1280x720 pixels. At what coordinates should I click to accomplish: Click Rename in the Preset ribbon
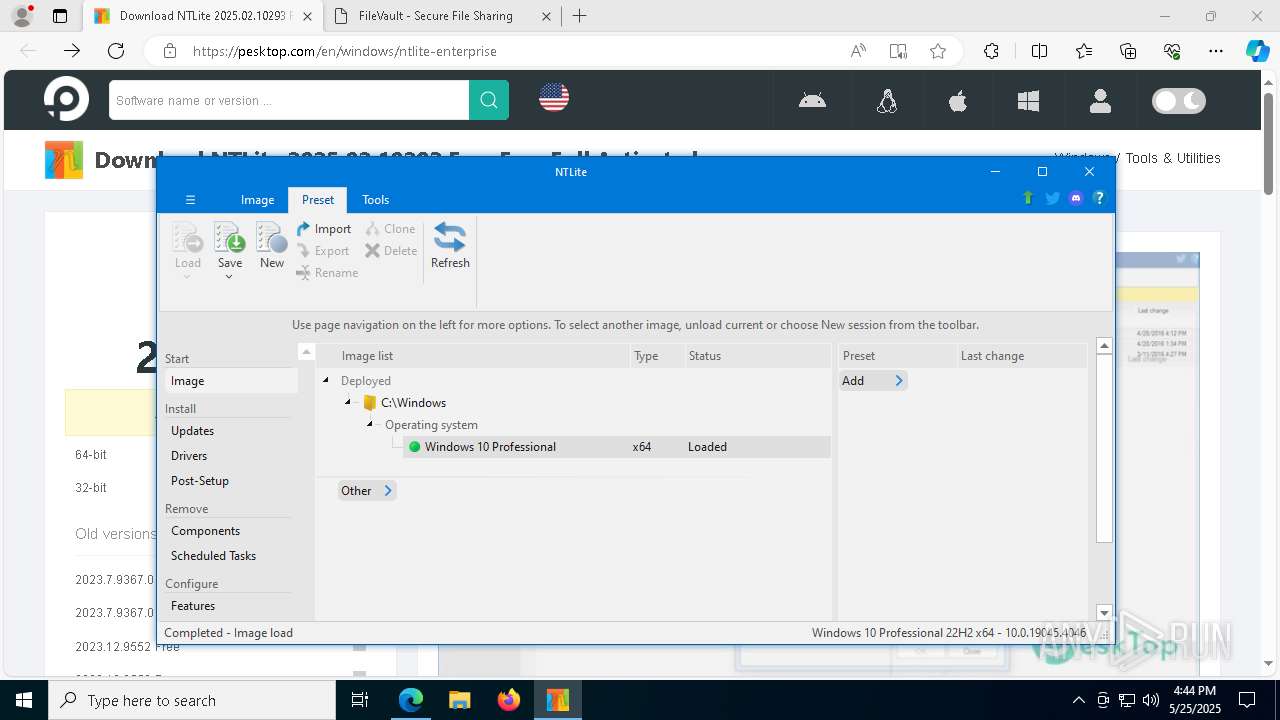327,273
